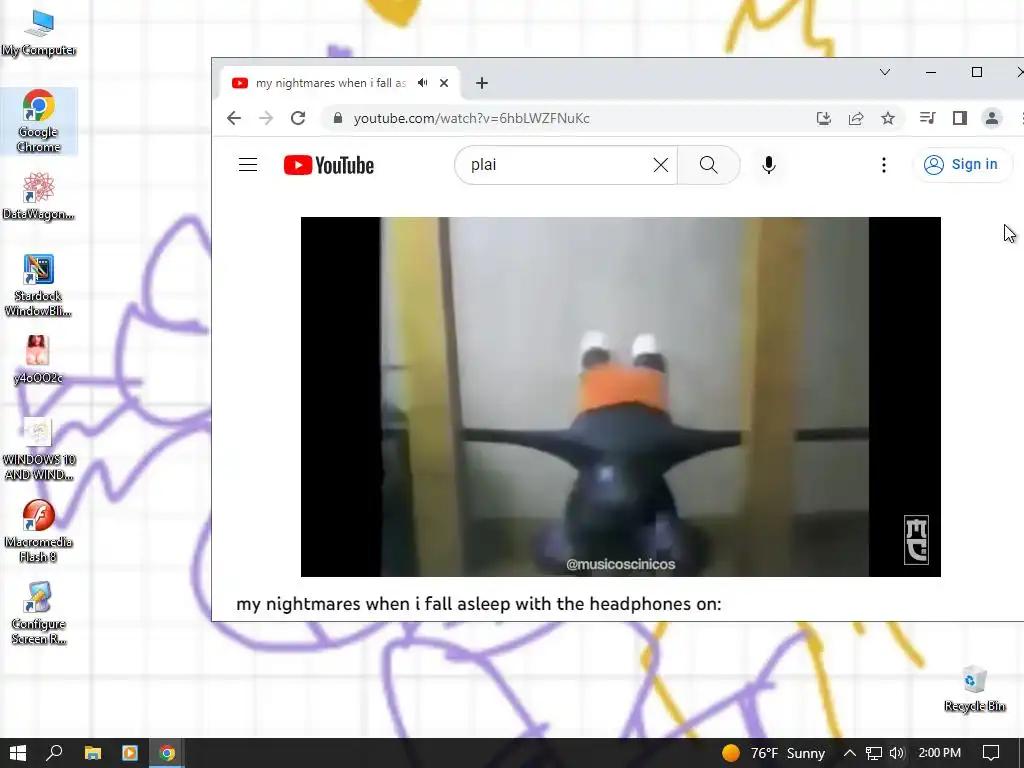This screenshot has width=1024, height=768.
Task: Toggle Chrome side panel
Action: pos(959,118)
